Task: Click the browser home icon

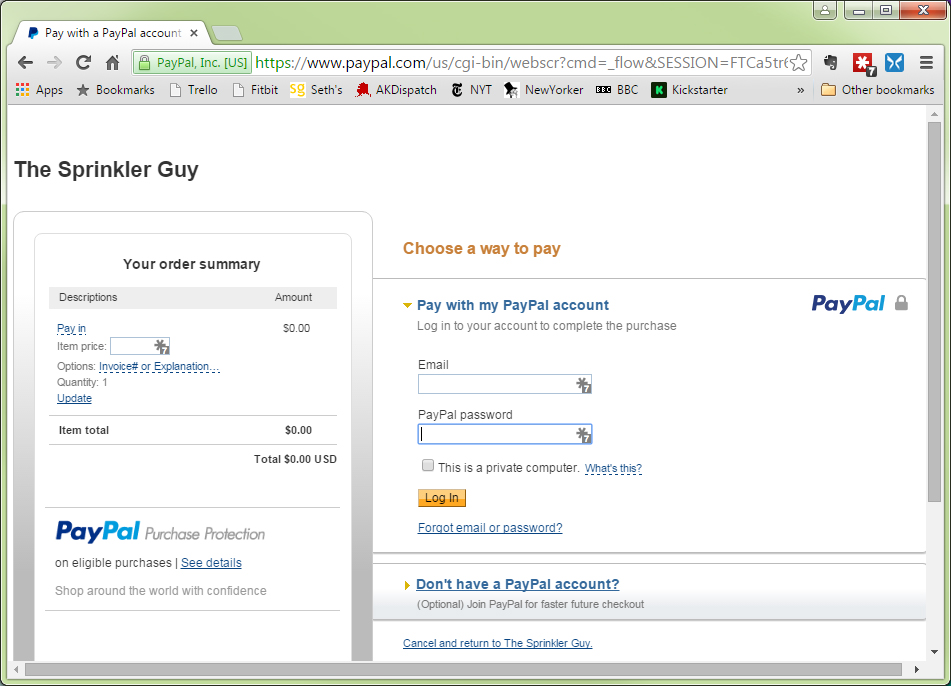Action: coord(113,62)
